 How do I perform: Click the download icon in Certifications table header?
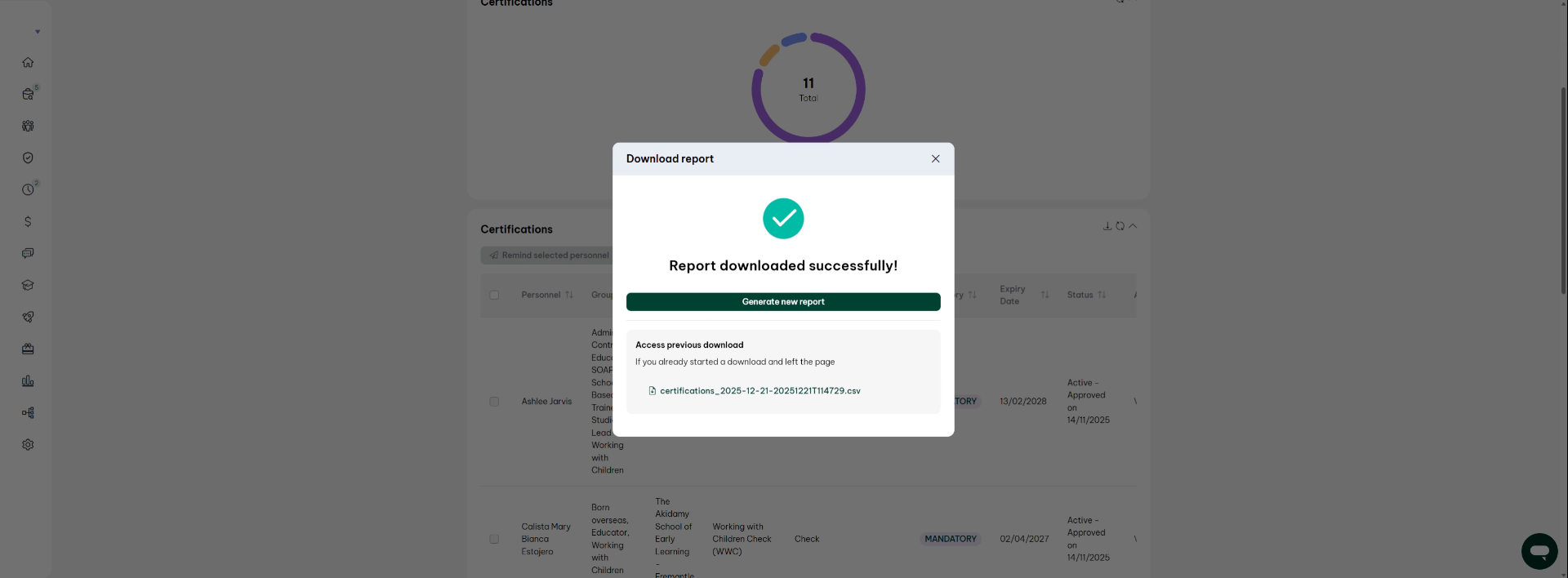click(1107, 226)
